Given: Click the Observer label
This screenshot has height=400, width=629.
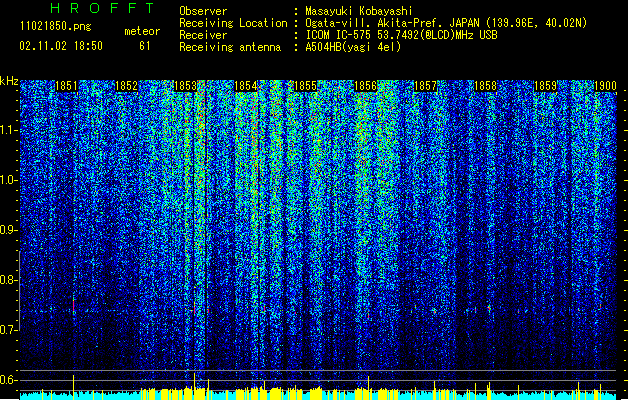Looking at the screenshot, I should point(203,11).
